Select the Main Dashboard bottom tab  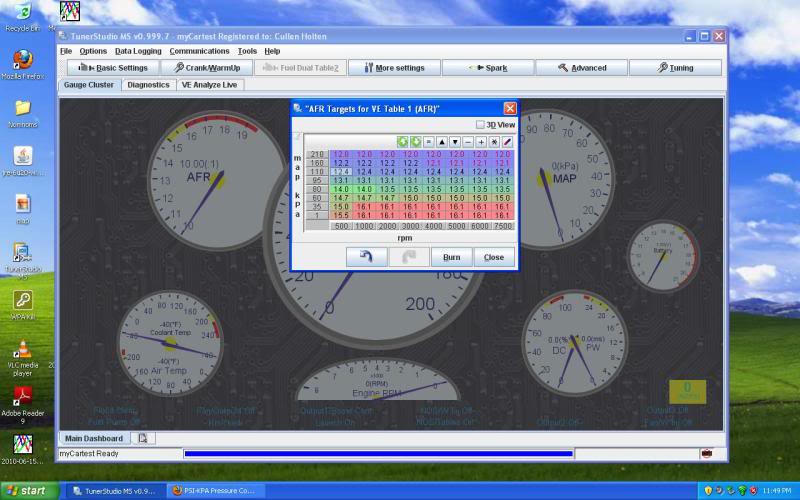[x=94, y=438]
